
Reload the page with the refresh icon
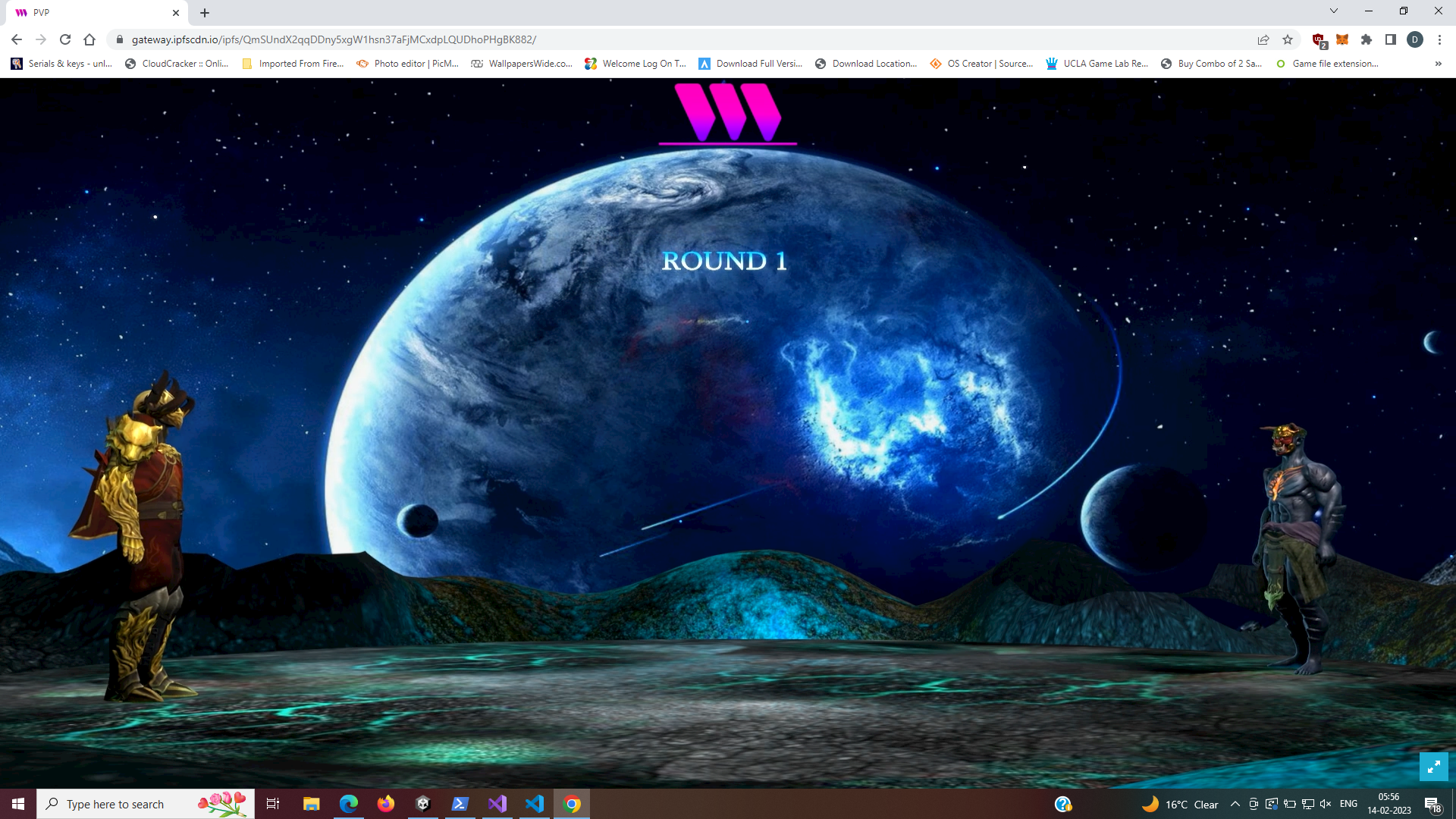[65, 39]
